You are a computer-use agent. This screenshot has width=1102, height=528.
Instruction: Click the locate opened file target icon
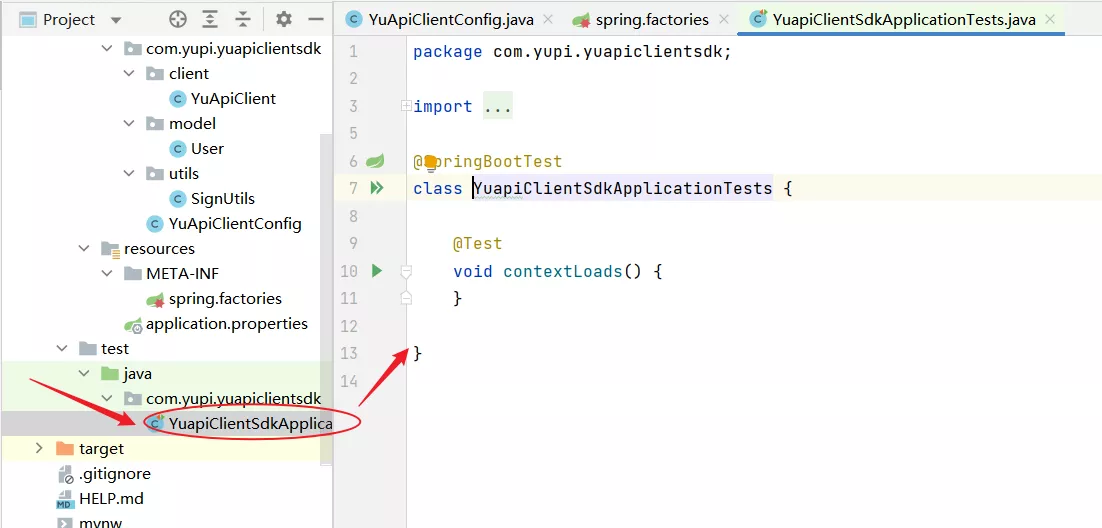pos(178,20)
